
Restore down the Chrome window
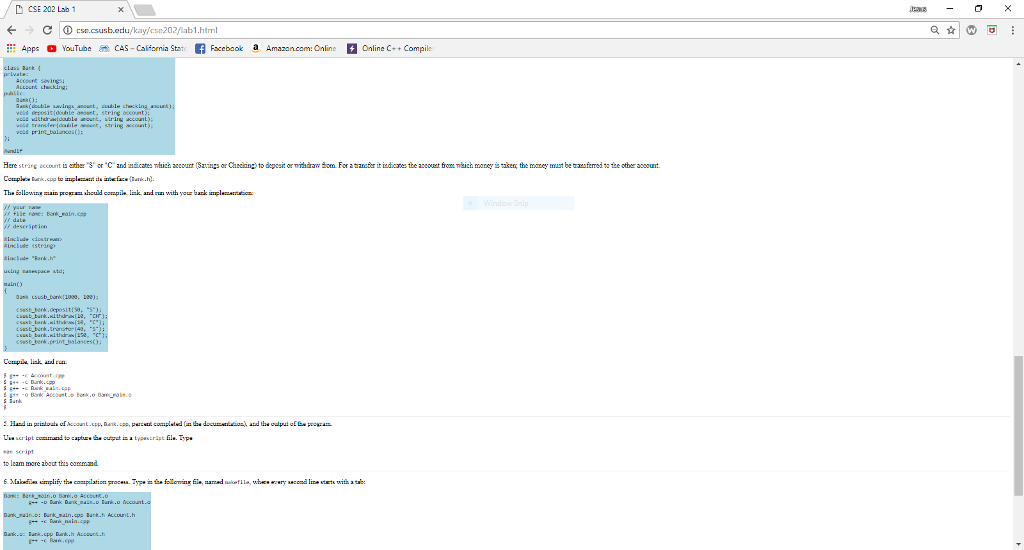[978, 8]
